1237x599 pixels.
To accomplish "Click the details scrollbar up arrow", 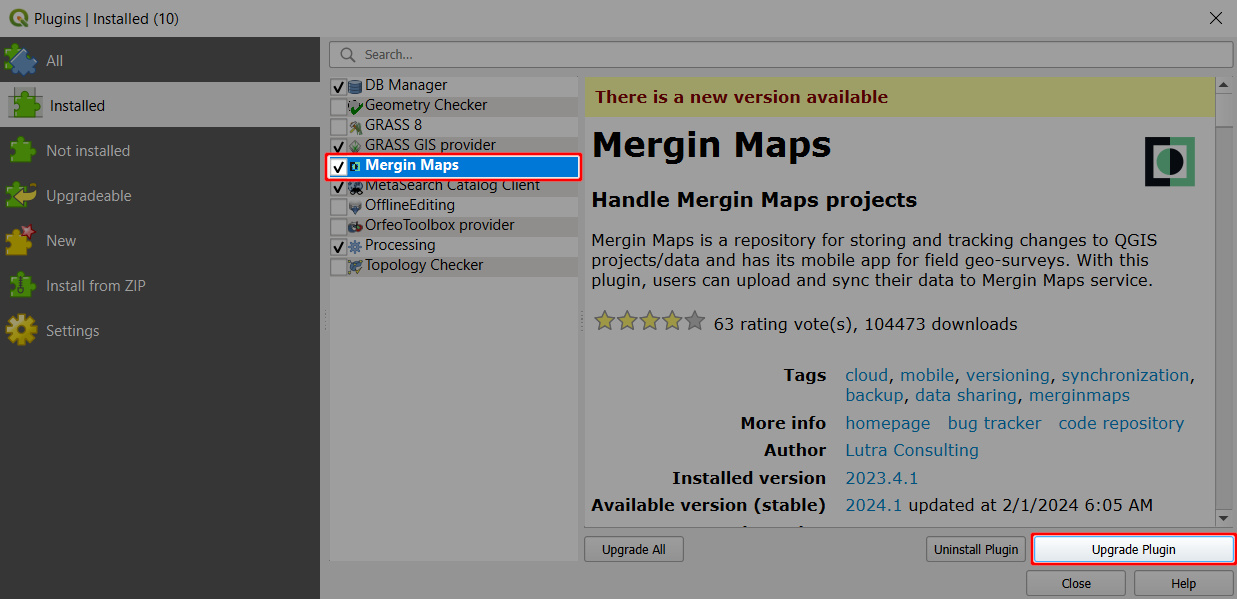I will (x=1224, y=86).
